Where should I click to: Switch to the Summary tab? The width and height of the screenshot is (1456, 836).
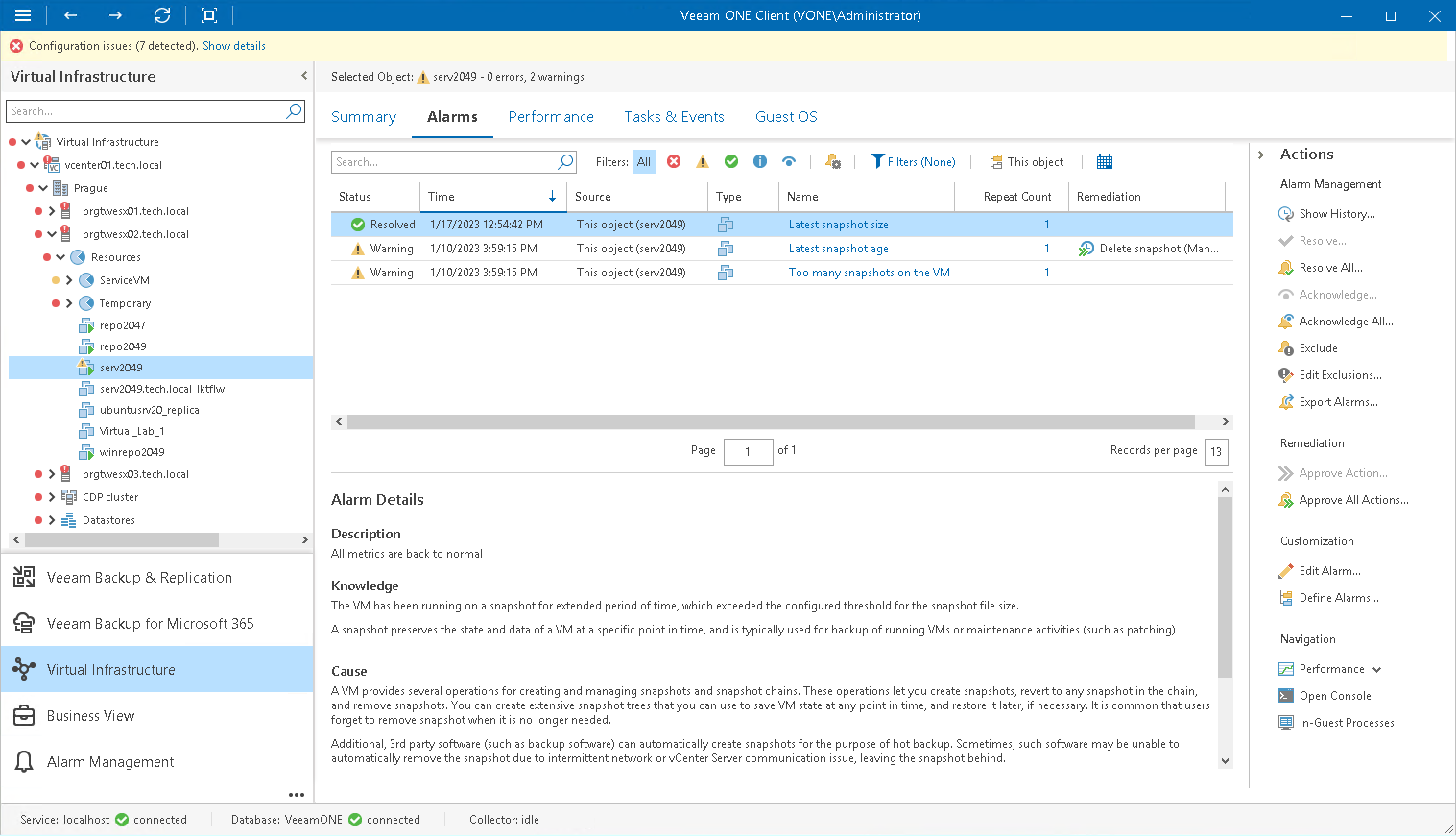click(x=364, y=117)
